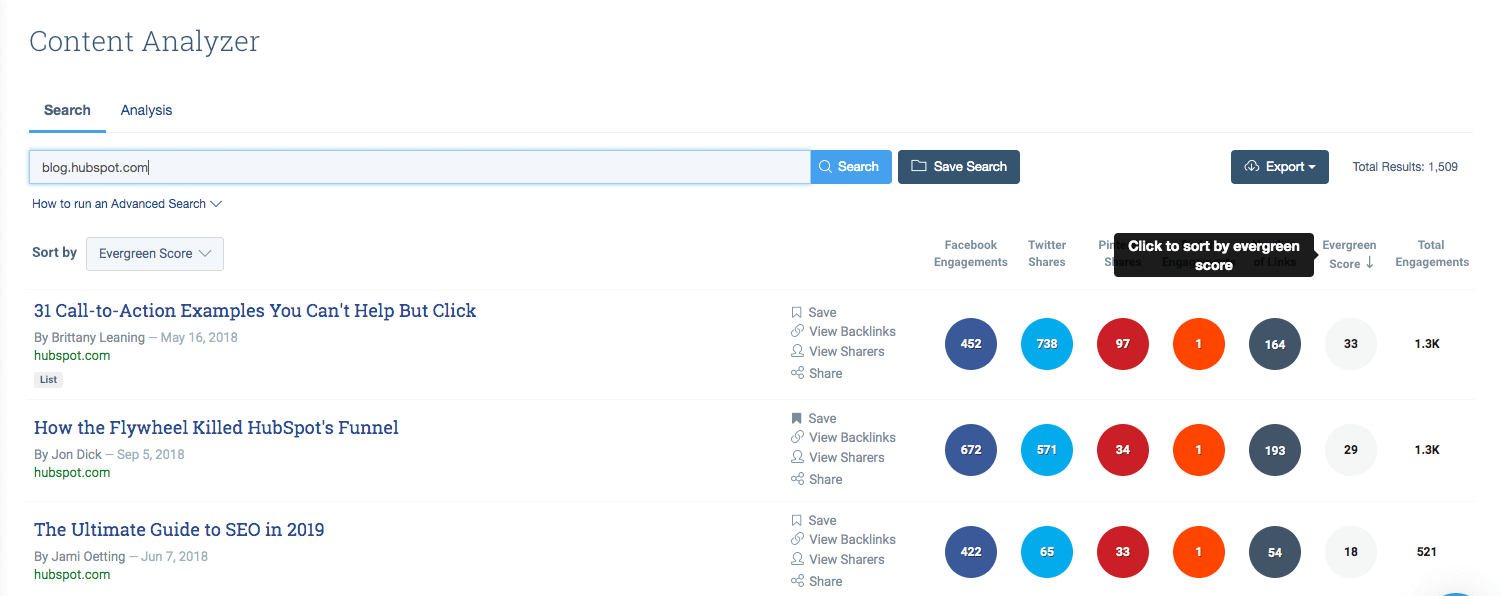Click Facebook engagements circle 452
The width and height of the screenshot is (1504, 596).
point(971,344)
